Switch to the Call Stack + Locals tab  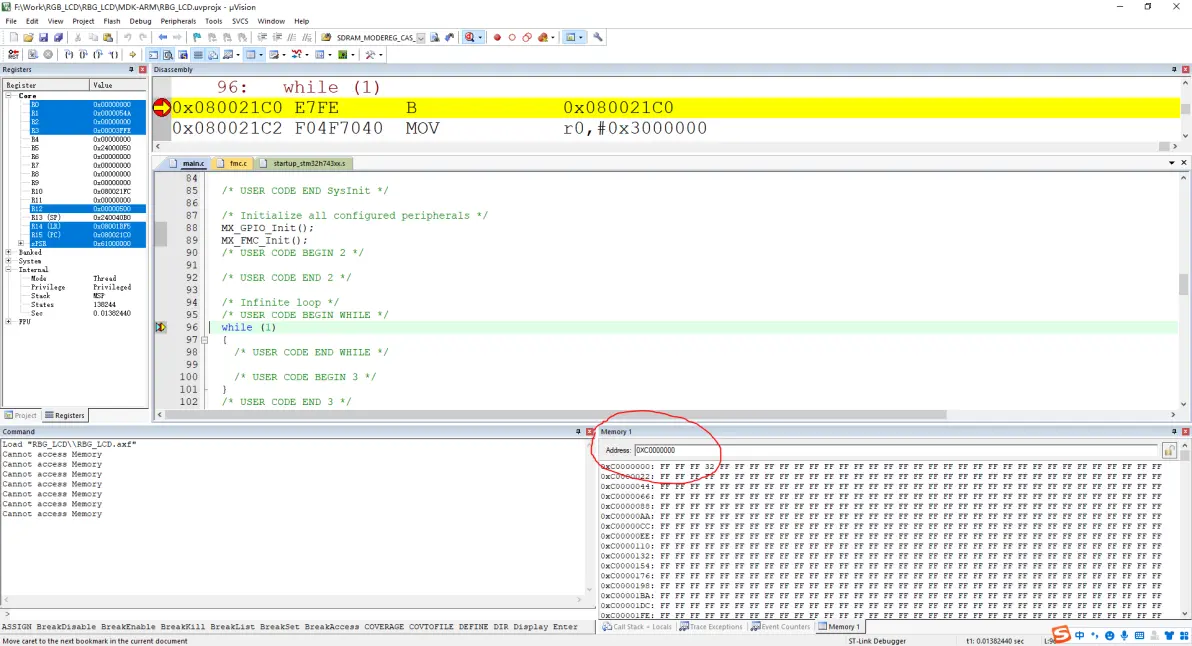[x=637, y=627]
